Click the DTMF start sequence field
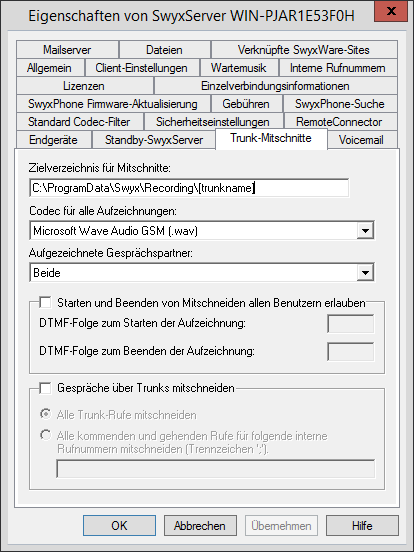Screen dimensions: 414x552 [351, 324]
